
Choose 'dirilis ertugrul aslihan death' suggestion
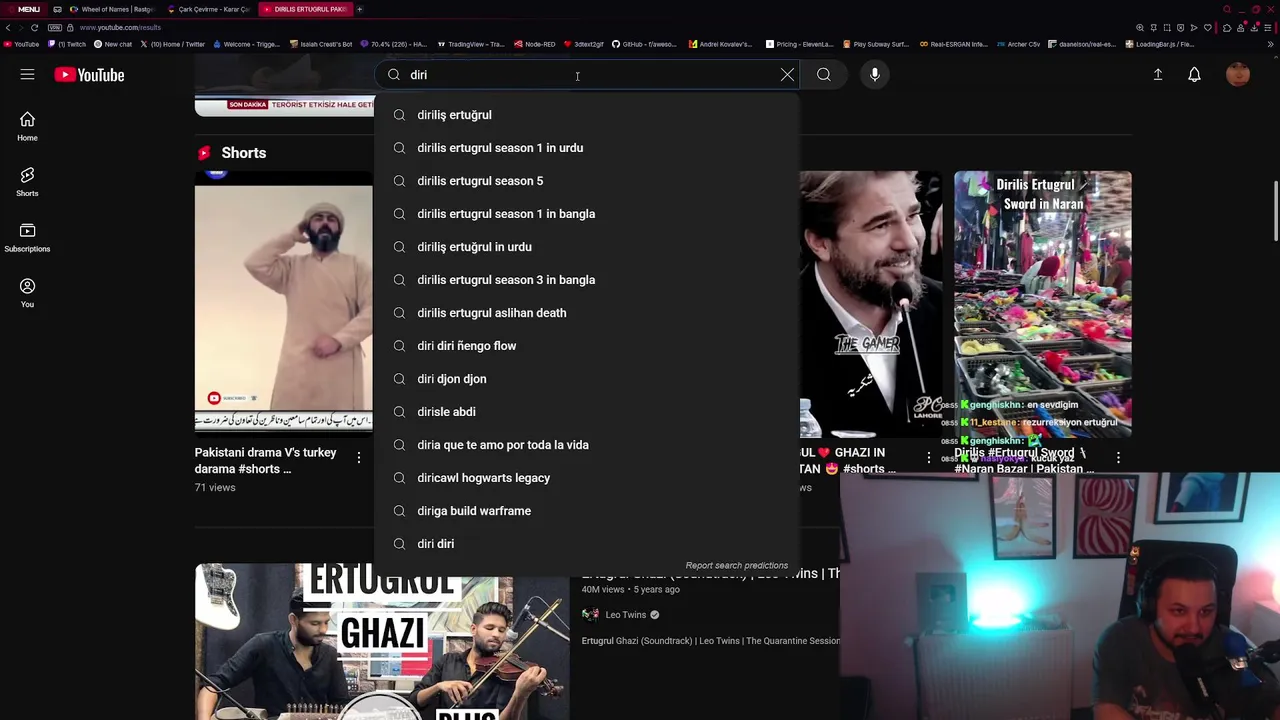pyautogui.click(x=587, y=313)
